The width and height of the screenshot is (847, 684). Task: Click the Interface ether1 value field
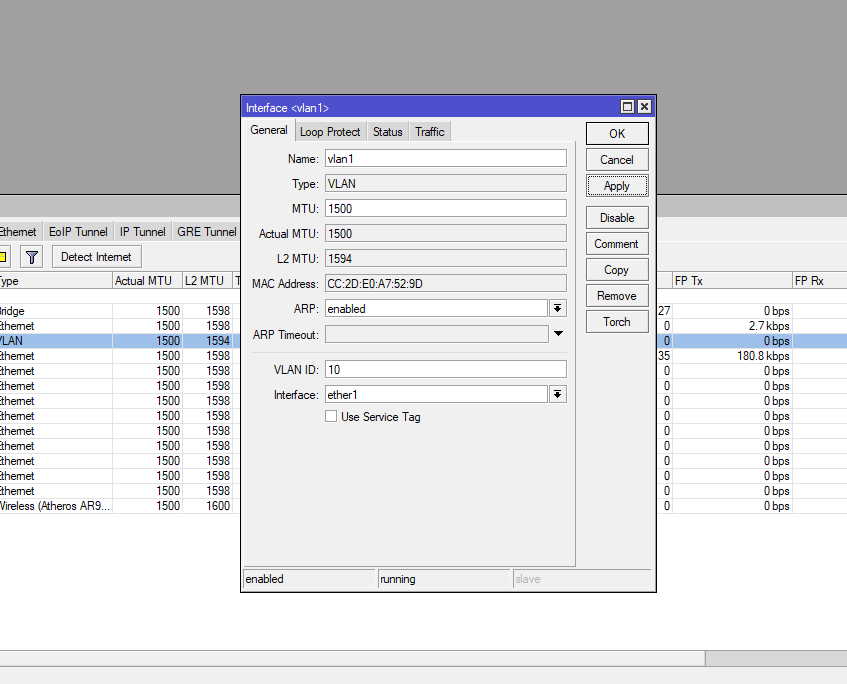[436, 394]
